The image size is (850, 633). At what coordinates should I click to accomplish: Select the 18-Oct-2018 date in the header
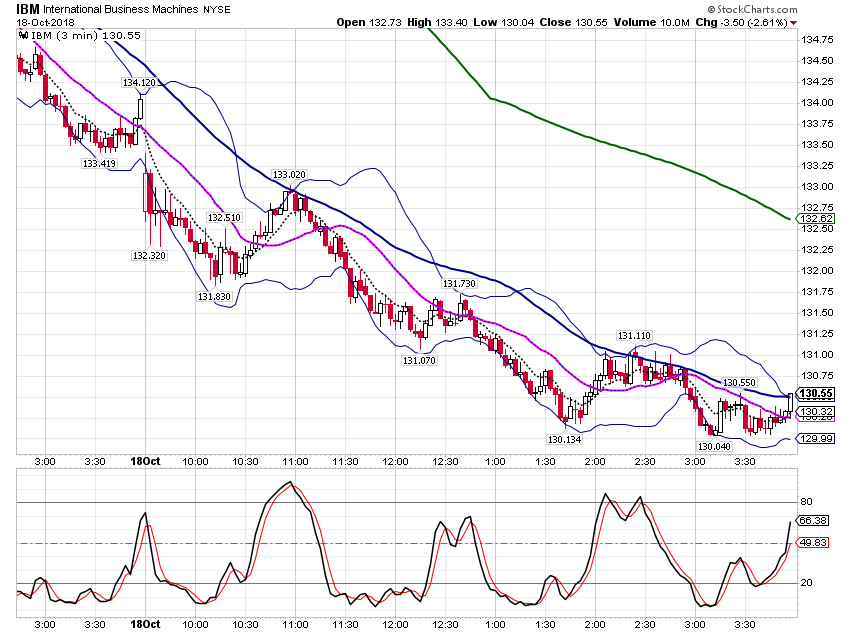(x=46, y=23)
